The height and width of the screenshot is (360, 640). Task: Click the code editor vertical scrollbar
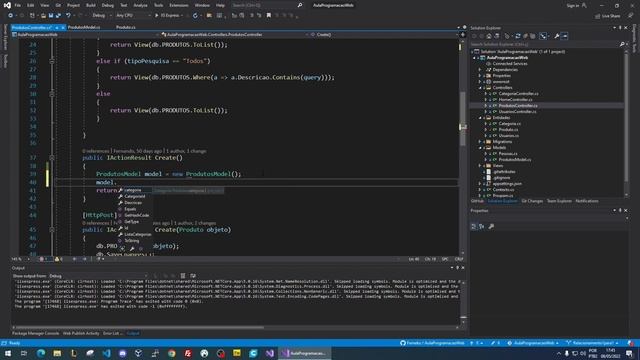click(x=462, y=118)
